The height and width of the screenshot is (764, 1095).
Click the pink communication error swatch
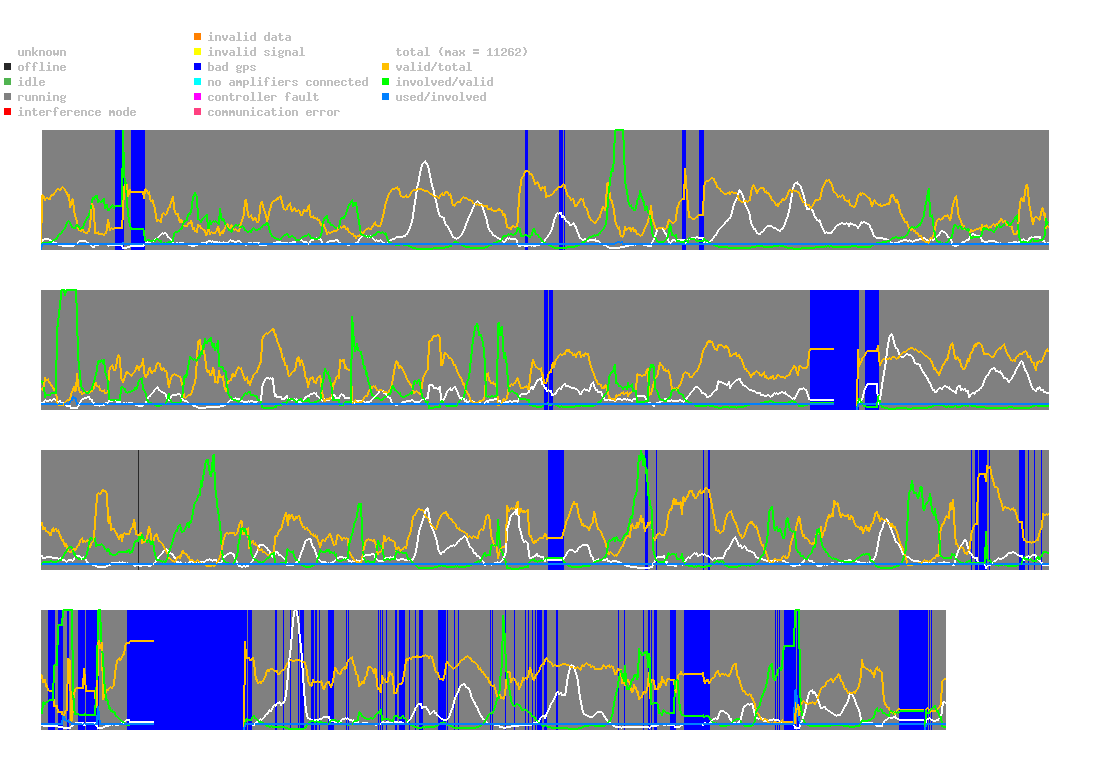[x=198, y=112]
